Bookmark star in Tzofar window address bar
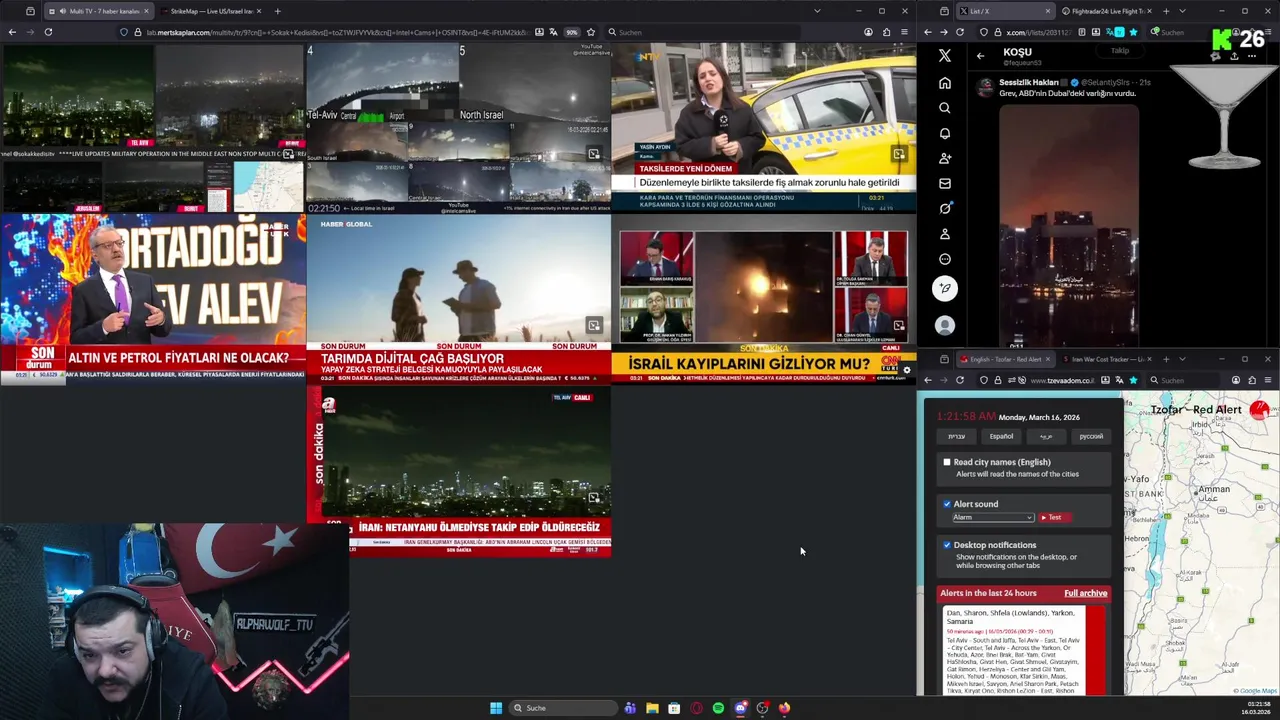 1133,380
